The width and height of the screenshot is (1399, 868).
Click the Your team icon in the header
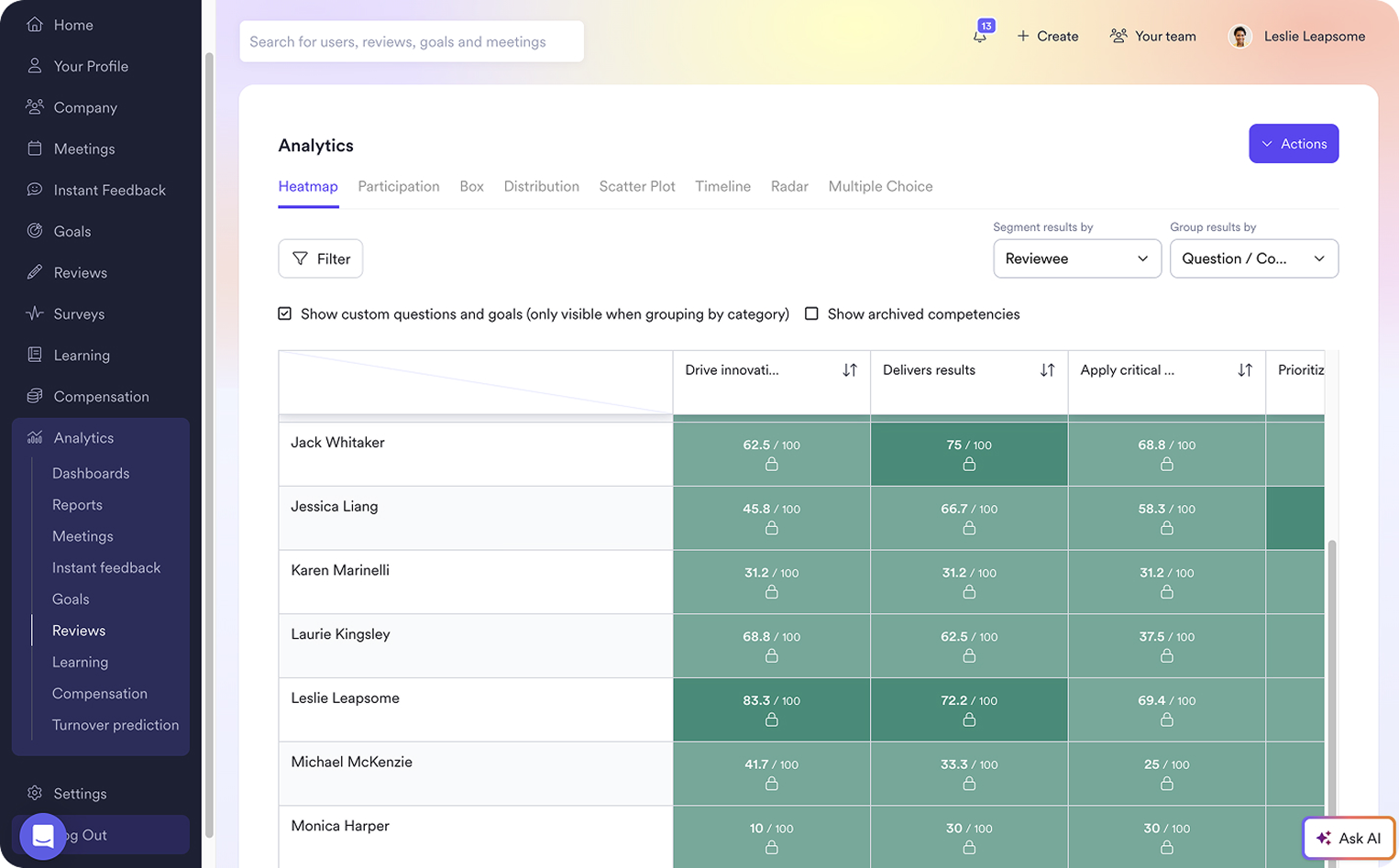1118,36
